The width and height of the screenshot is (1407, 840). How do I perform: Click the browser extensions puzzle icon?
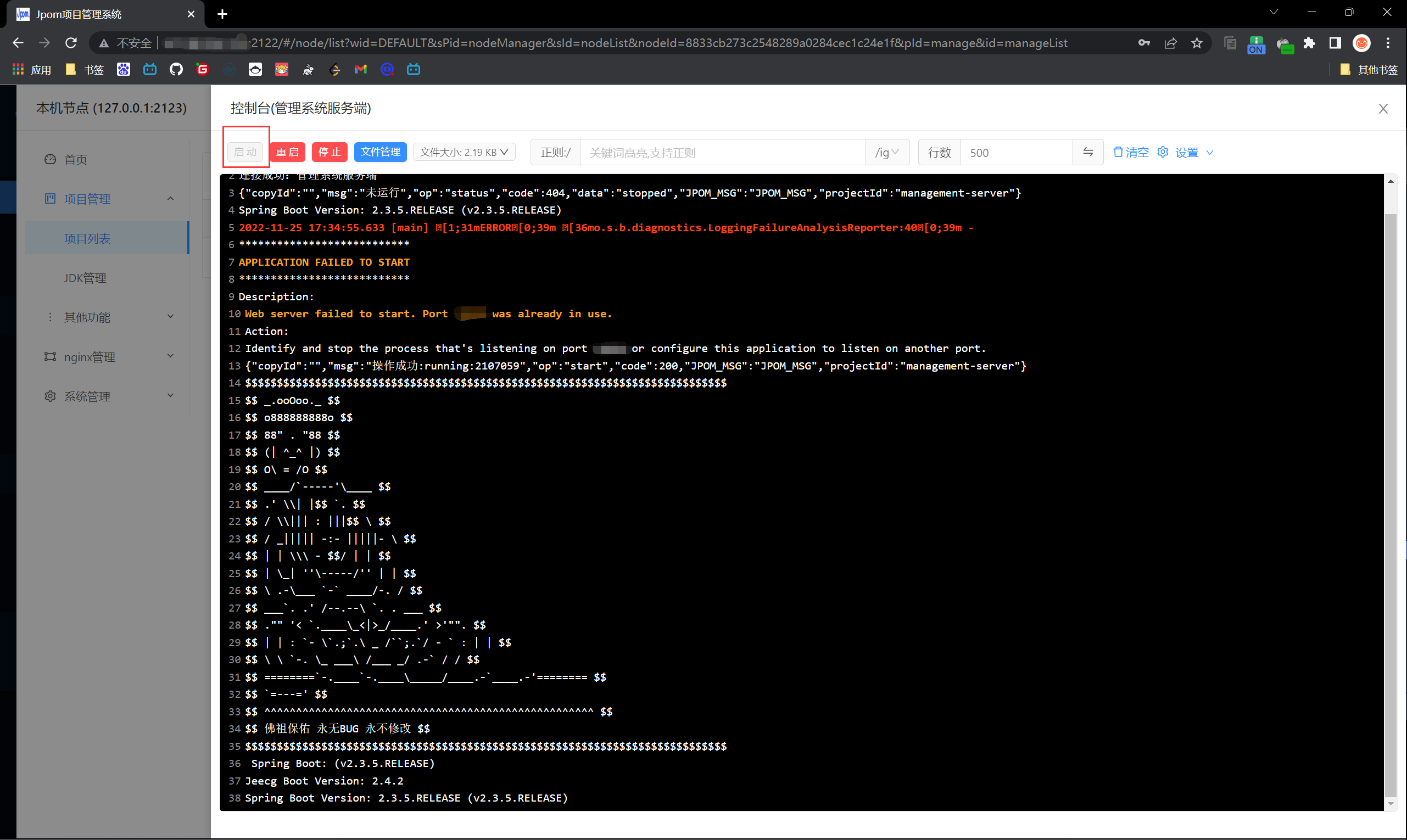click(x=1309, y=43)
